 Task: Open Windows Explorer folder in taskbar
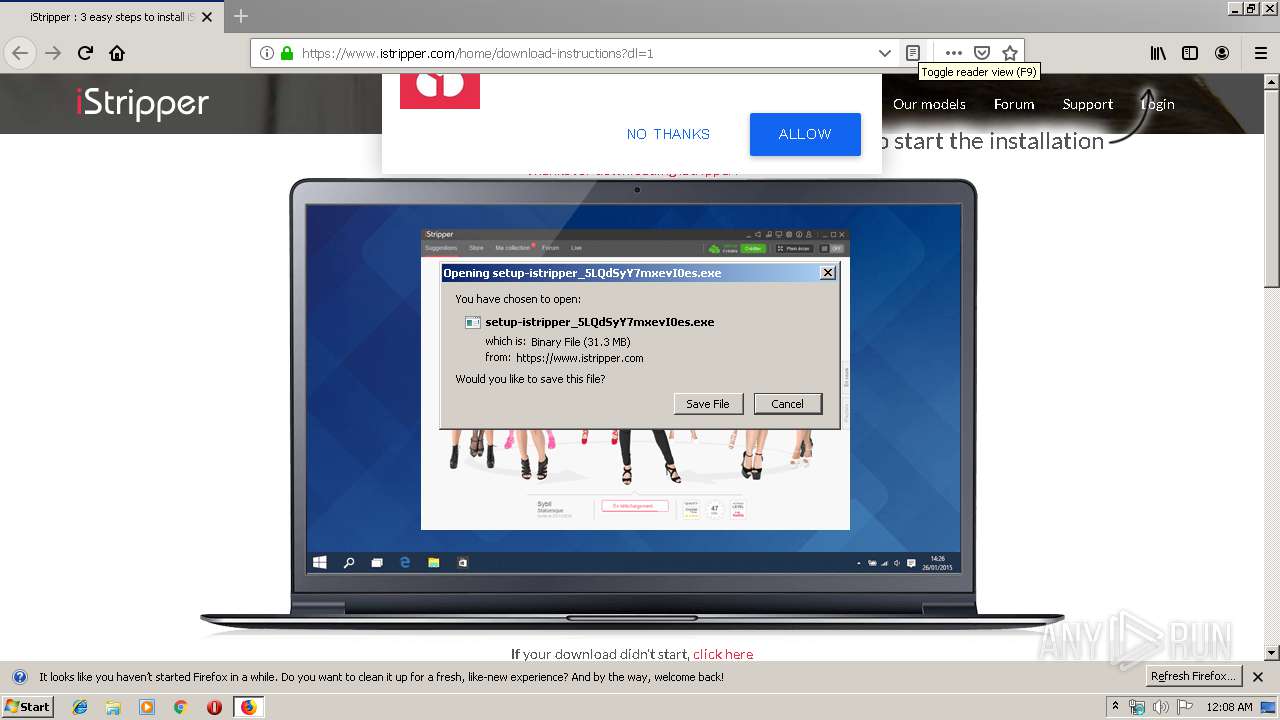point(113,706)
